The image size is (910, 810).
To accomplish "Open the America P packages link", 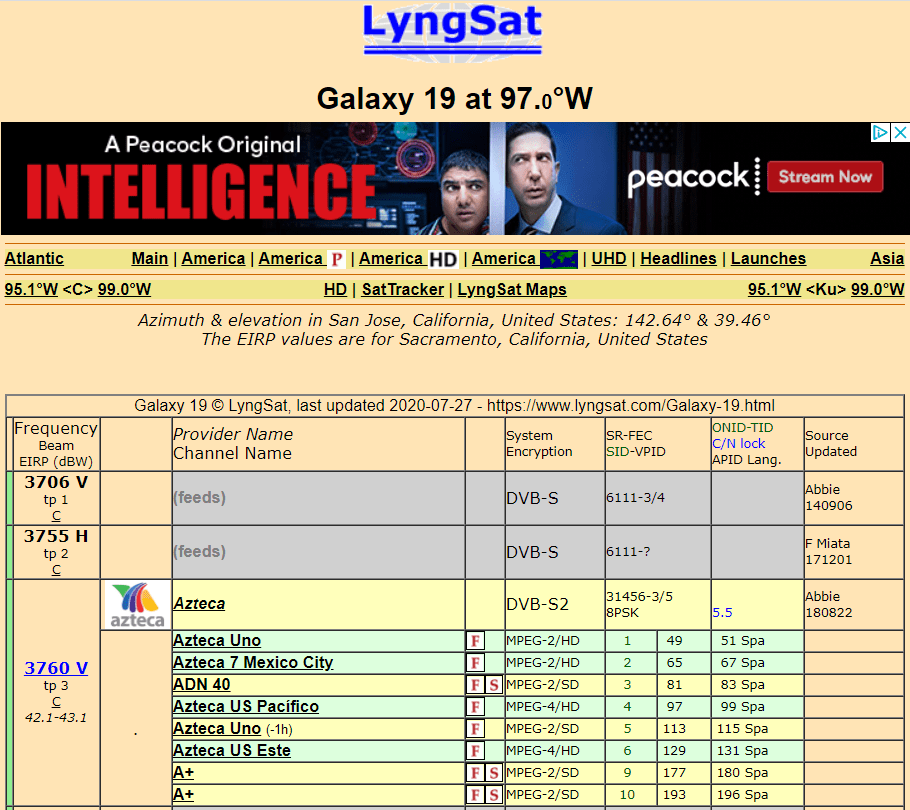I will point(302,259).
